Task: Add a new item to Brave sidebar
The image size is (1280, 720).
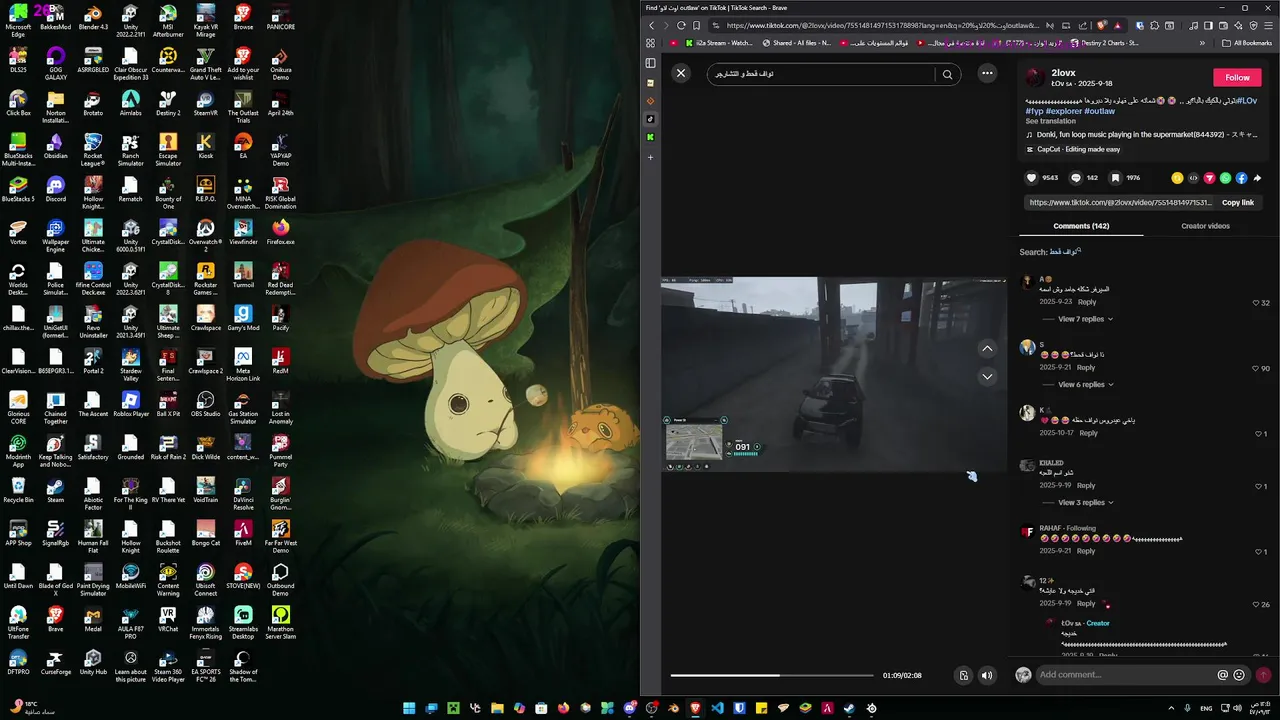Action: coord(650,157)
